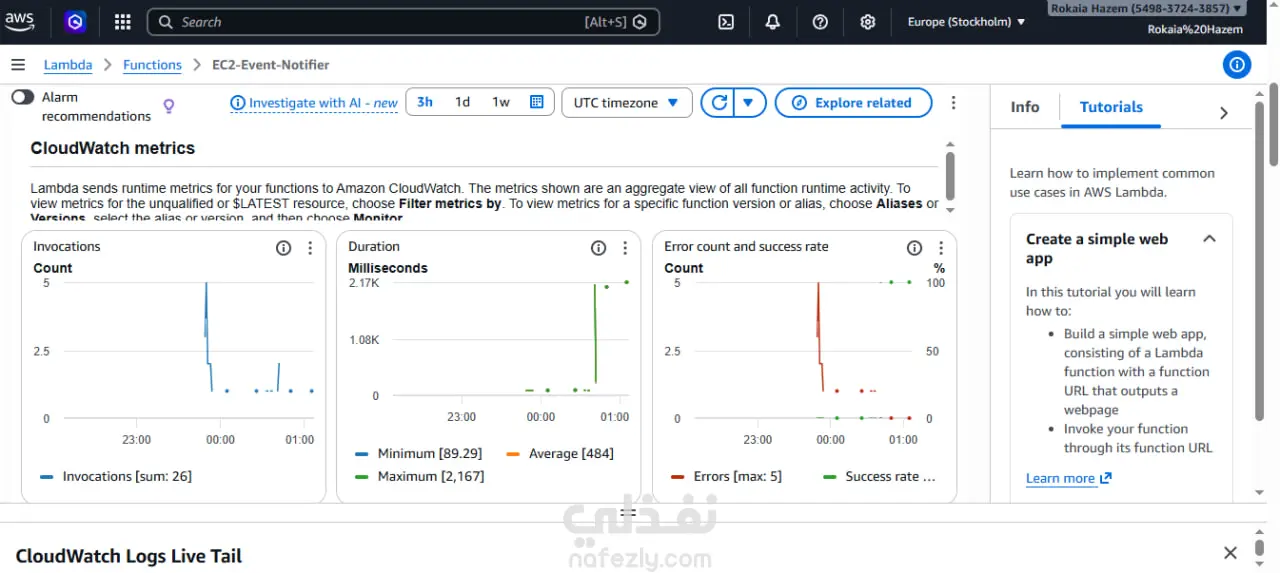
Task: Click the CloudWatch Logs Live Tail title
Action: tap(129, 556)
